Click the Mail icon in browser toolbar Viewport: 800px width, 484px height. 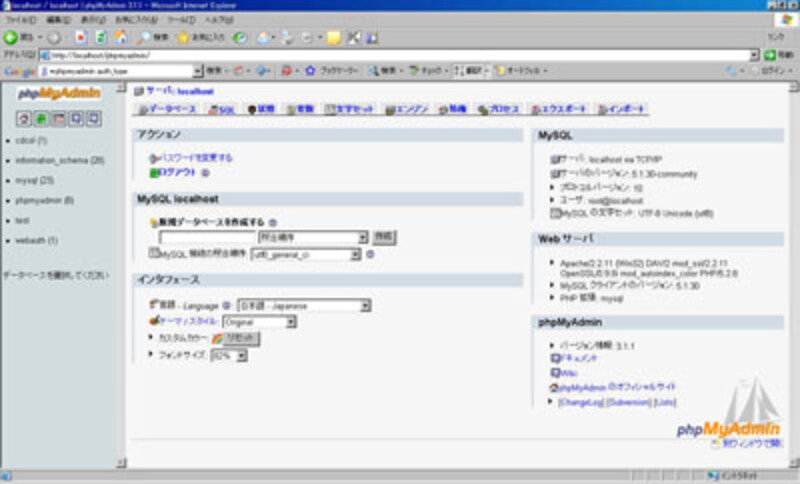coord(264,38)
